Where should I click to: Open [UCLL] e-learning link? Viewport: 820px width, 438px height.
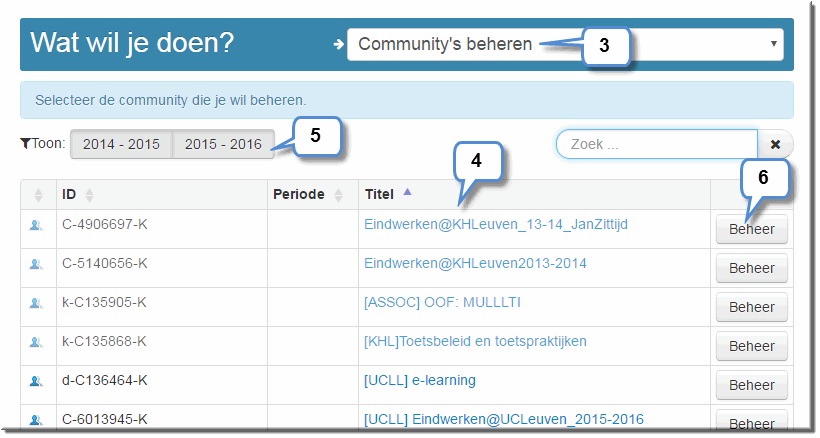click(x=420, y=381)
